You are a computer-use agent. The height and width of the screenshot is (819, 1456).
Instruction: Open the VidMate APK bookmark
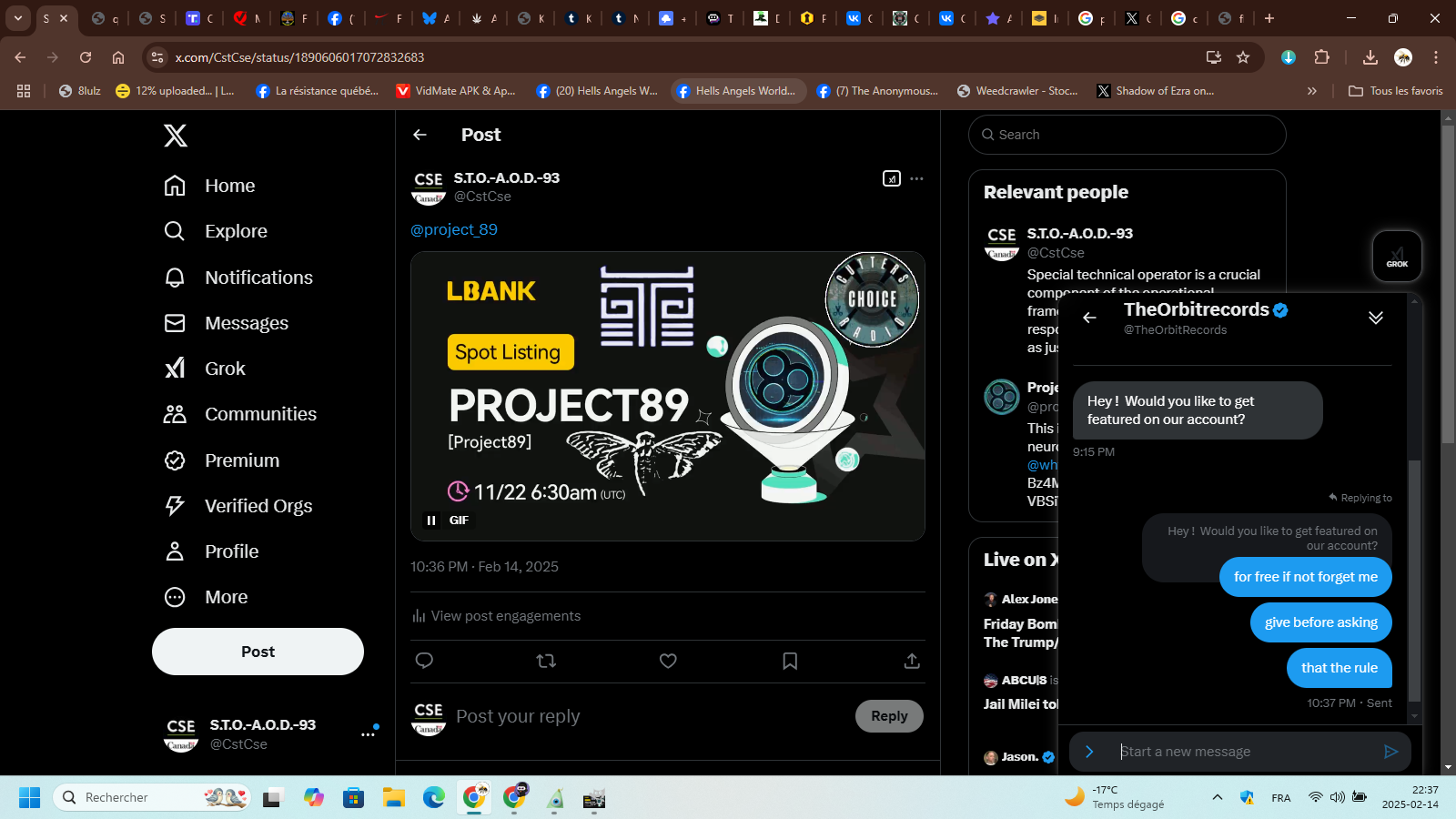(457, 91)
